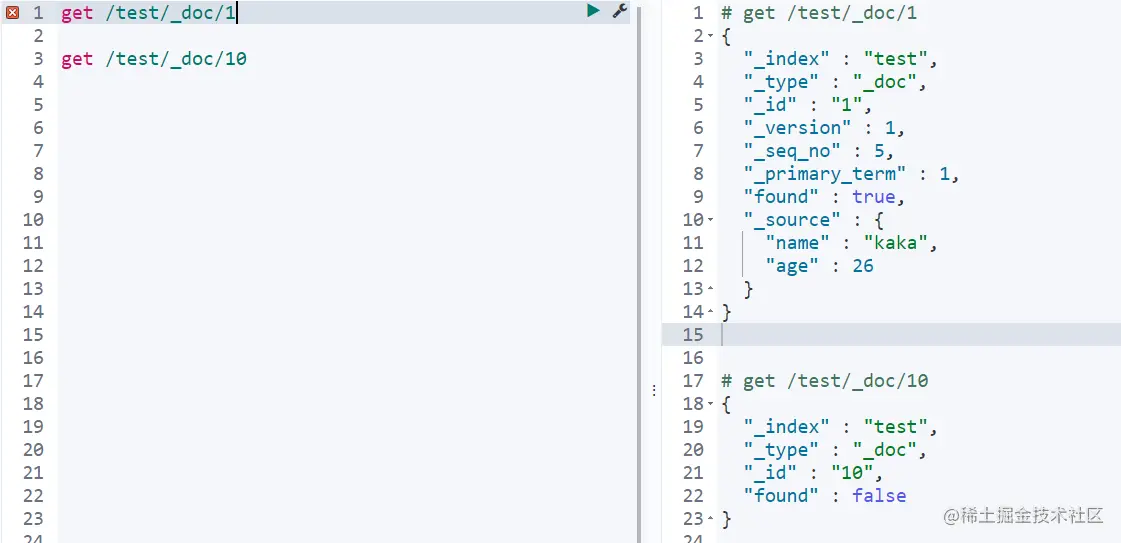Image resolution: width=1121 pixels, height=543 pixels.
Task: Collapse the JSON object at output line 18
Action: click(x=711, y=404)
